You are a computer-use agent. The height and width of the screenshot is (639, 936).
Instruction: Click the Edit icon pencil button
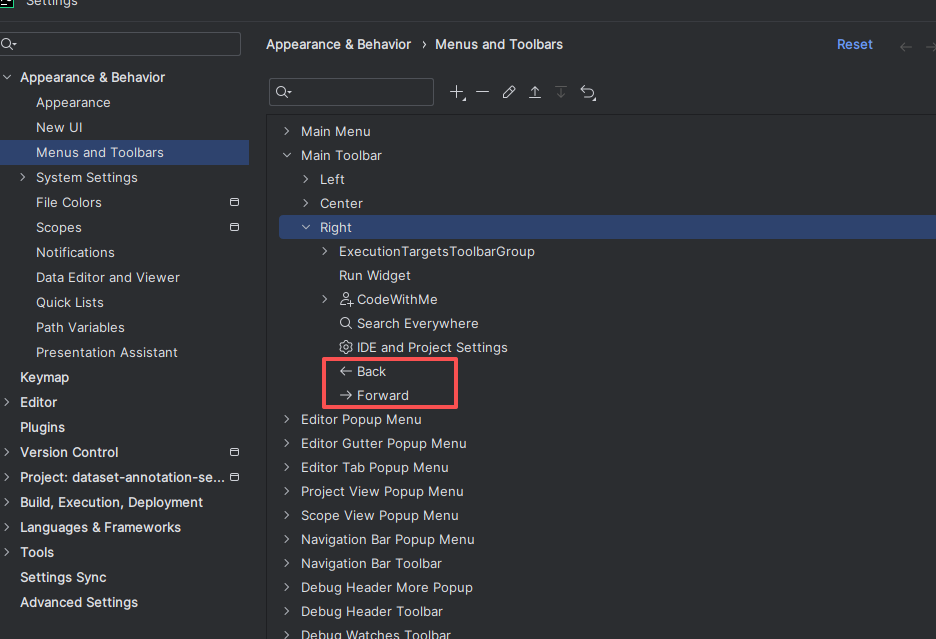click(x=509, y=92)
